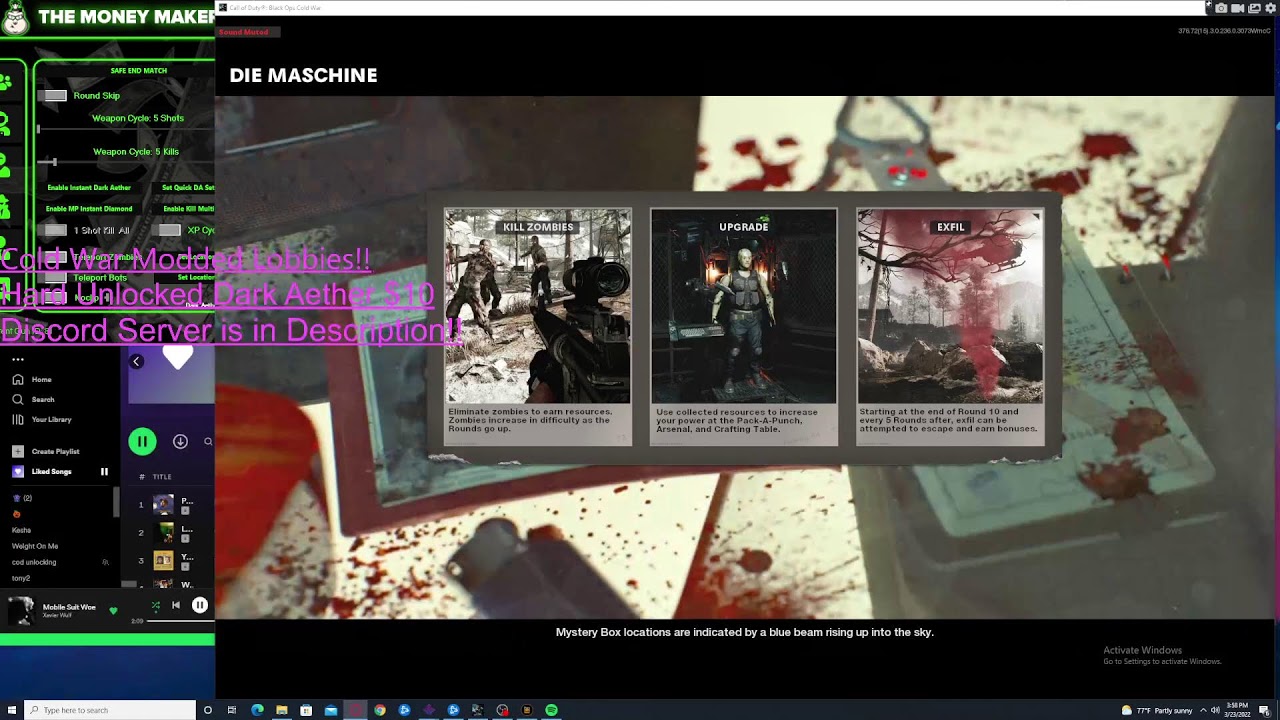This screenshot has height=720, width=1280.
Task: Unlike the song Mobile Suit Woe
Action: (x=113, y=610)
